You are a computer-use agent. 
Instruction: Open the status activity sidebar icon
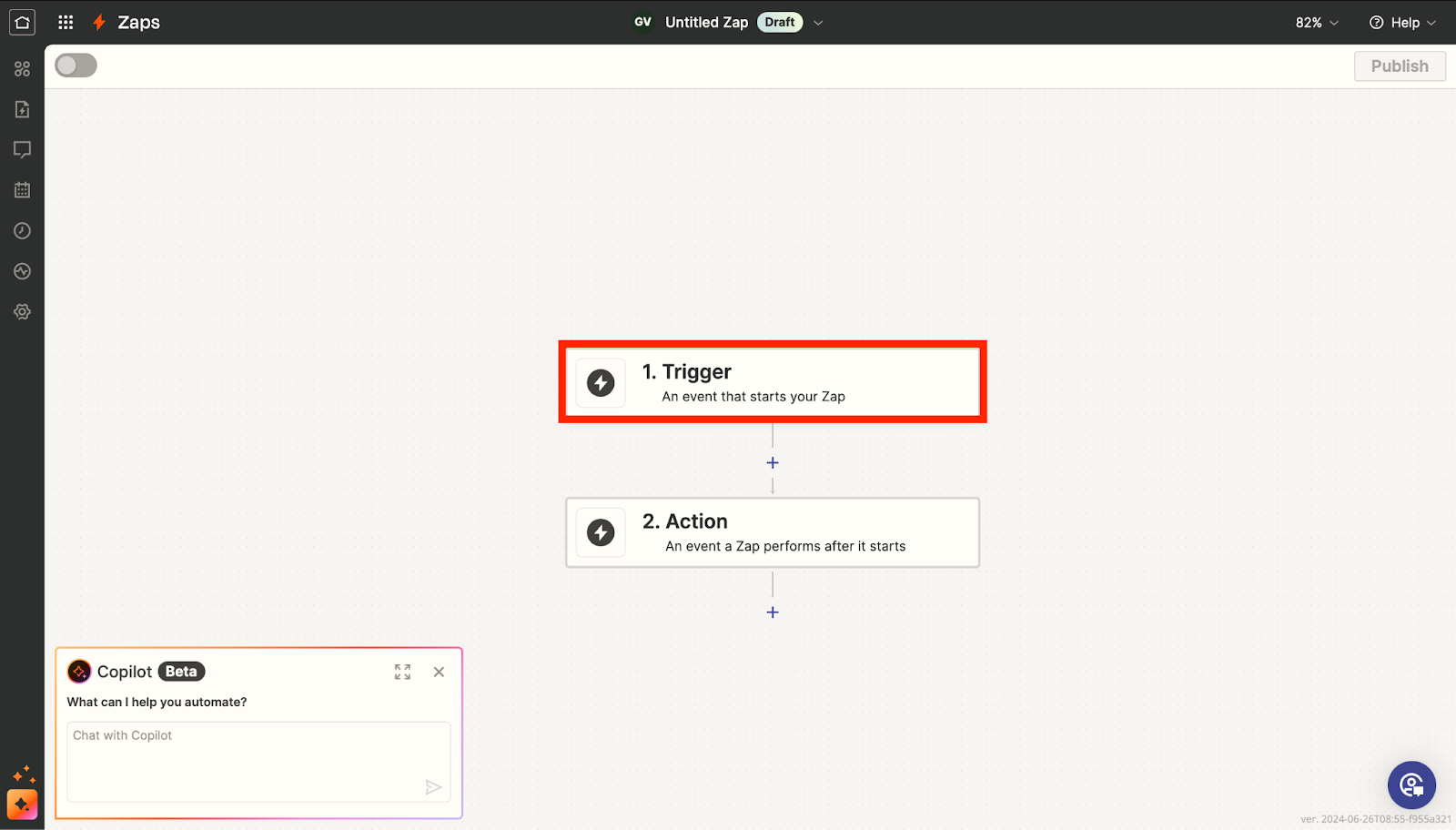point(22,271)
